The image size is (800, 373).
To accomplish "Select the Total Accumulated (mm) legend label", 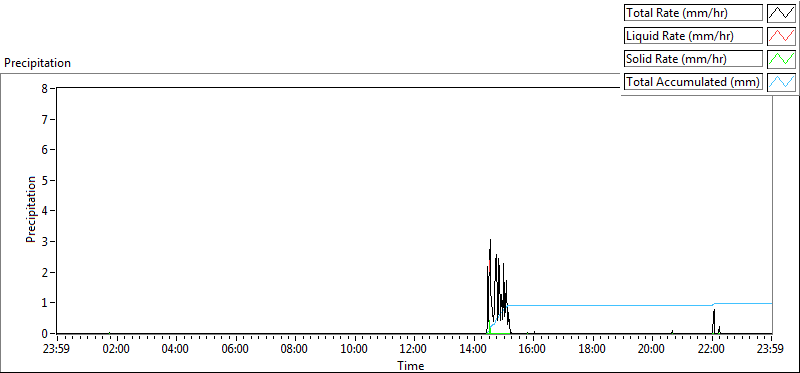I will [x=693, y=82].
